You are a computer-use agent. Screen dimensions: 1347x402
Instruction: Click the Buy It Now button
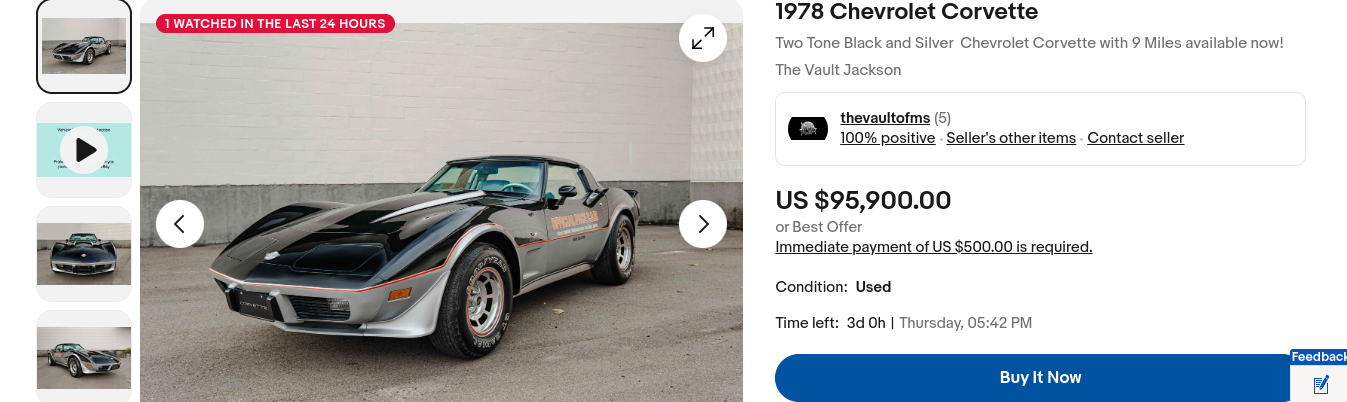pos(1041,378)
